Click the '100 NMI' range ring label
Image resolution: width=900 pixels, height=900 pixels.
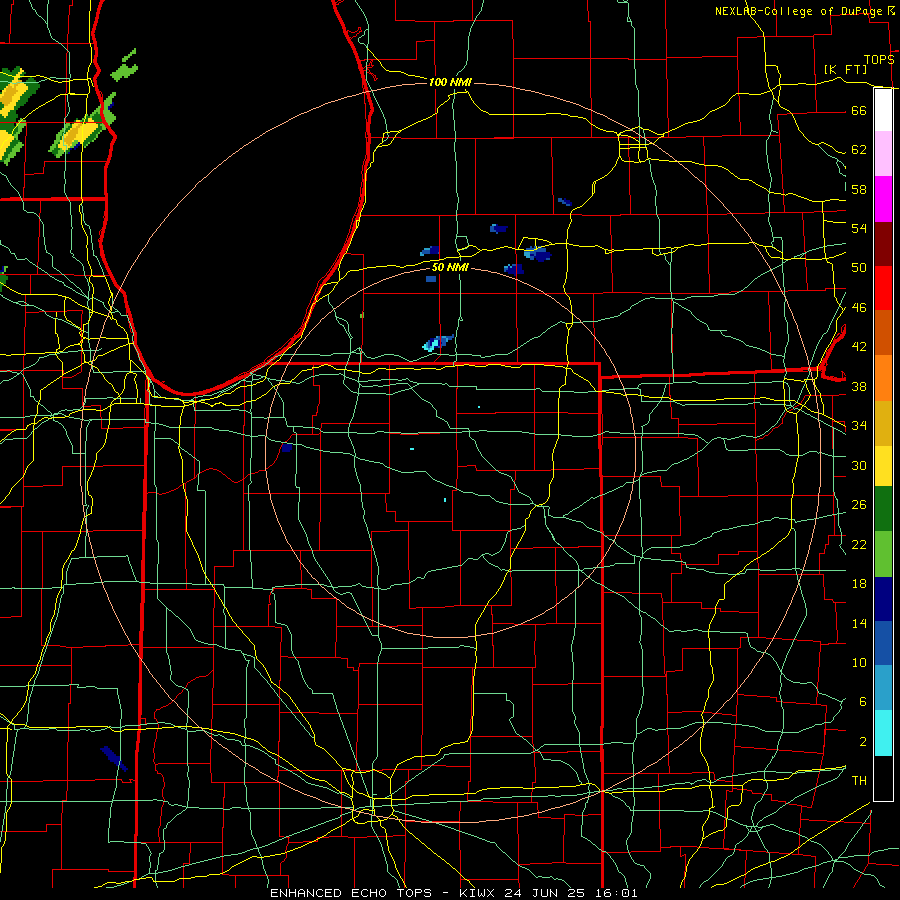point(450,83)
